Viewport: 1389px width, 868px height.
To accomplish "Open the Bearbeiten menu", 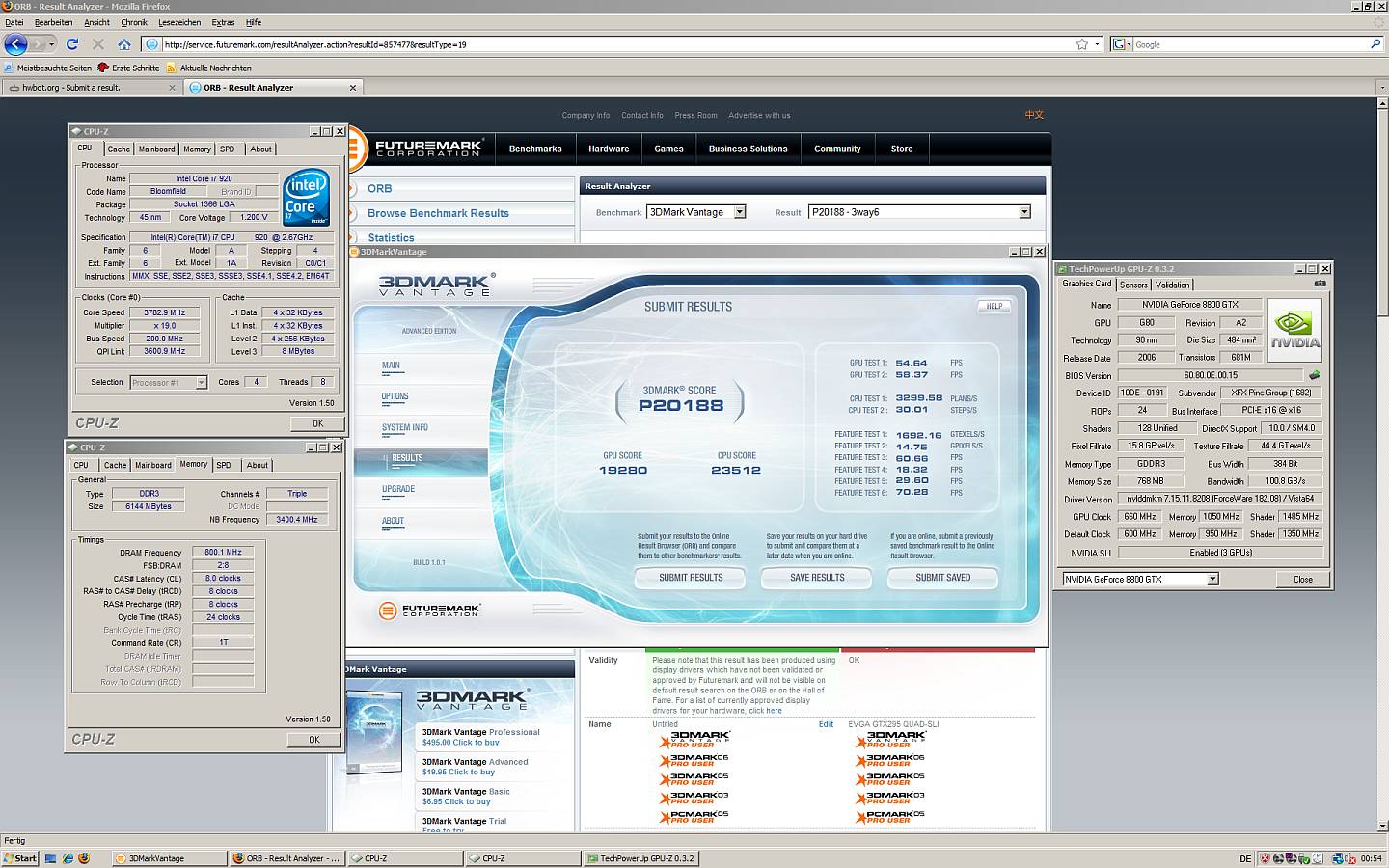I will [x=53, y=22].
